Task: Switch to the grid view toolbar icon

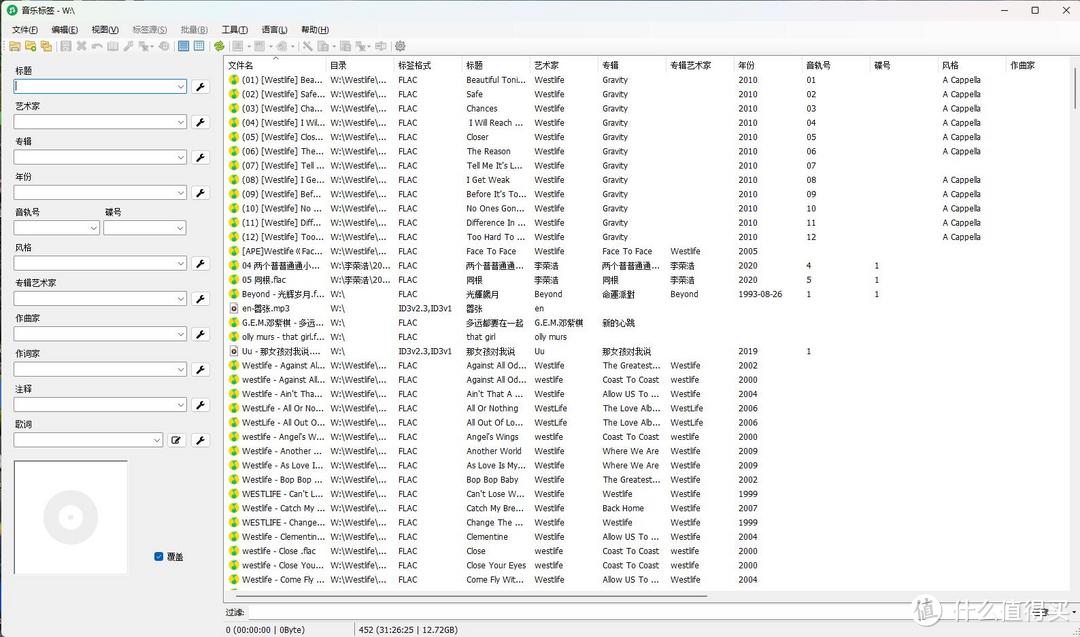Action: [199, 46]
